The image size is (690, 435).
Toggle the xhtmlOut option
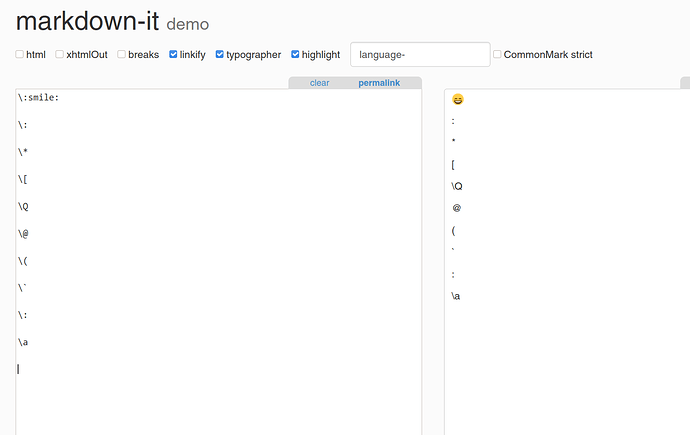tap(59, 54)
